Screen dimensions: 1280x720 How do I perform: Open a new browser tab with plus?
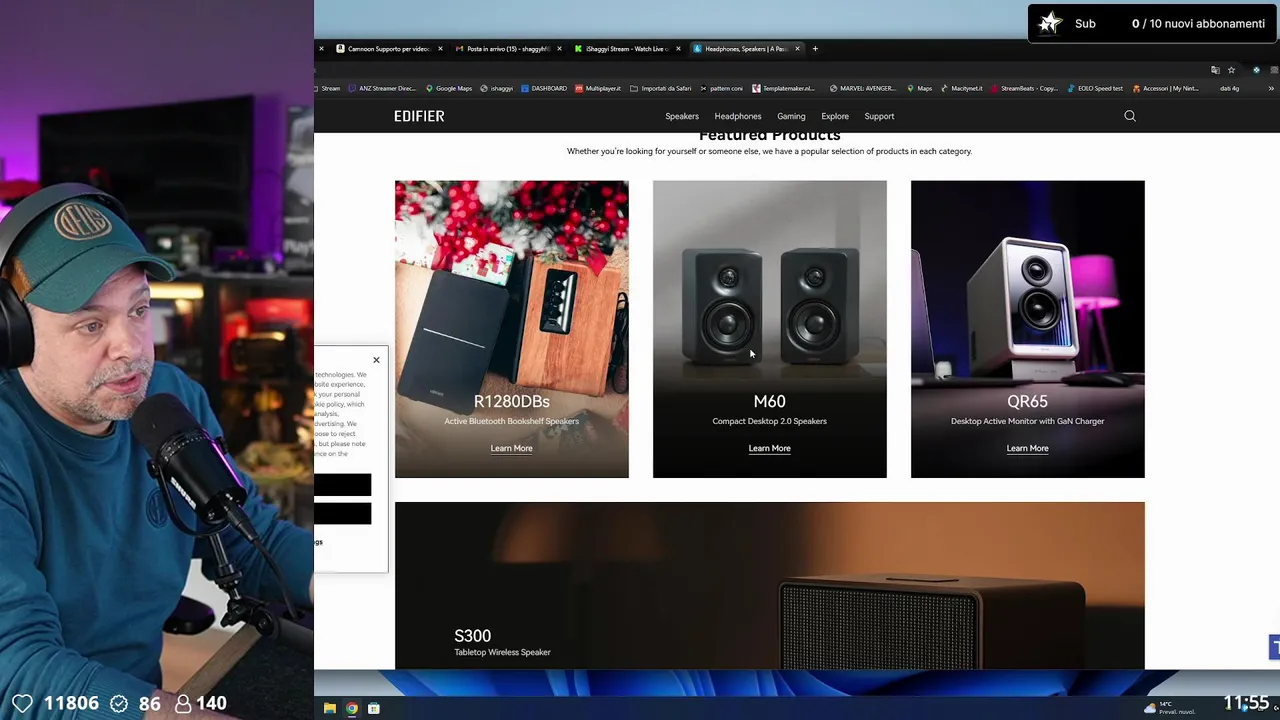(x=815, y=49)
